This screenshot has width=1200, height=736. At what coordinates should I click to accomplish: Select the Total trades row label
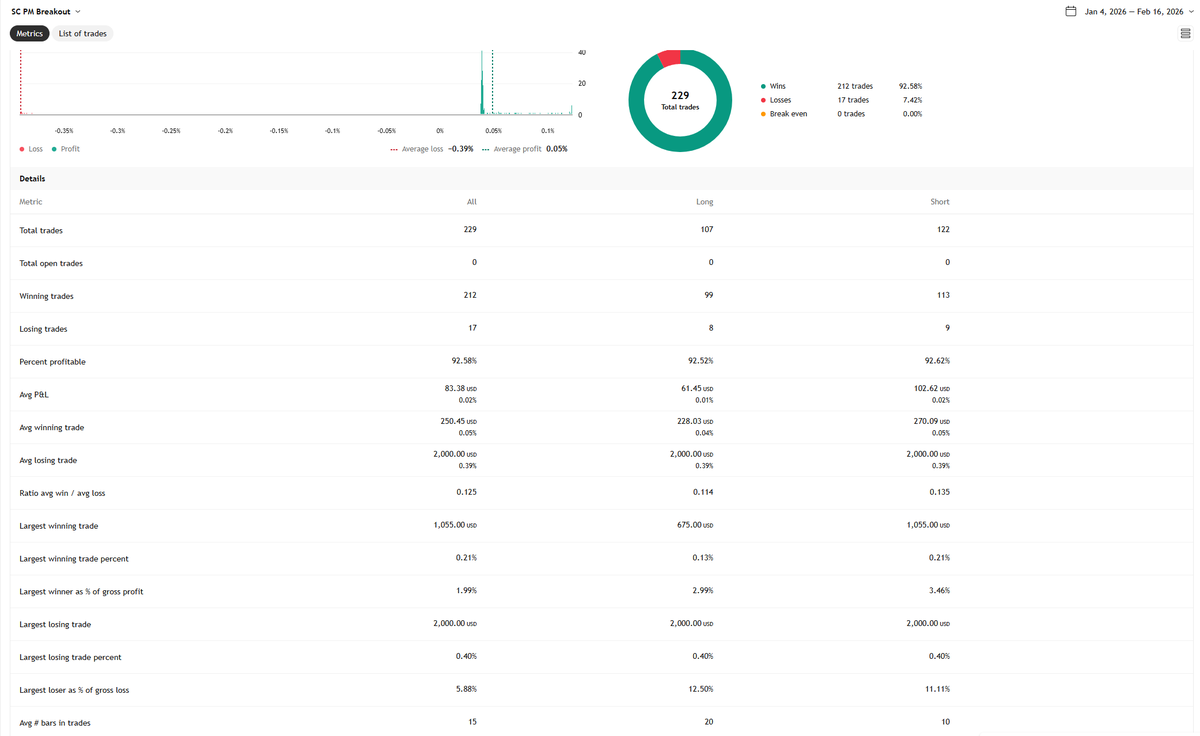tap(41, 230)
